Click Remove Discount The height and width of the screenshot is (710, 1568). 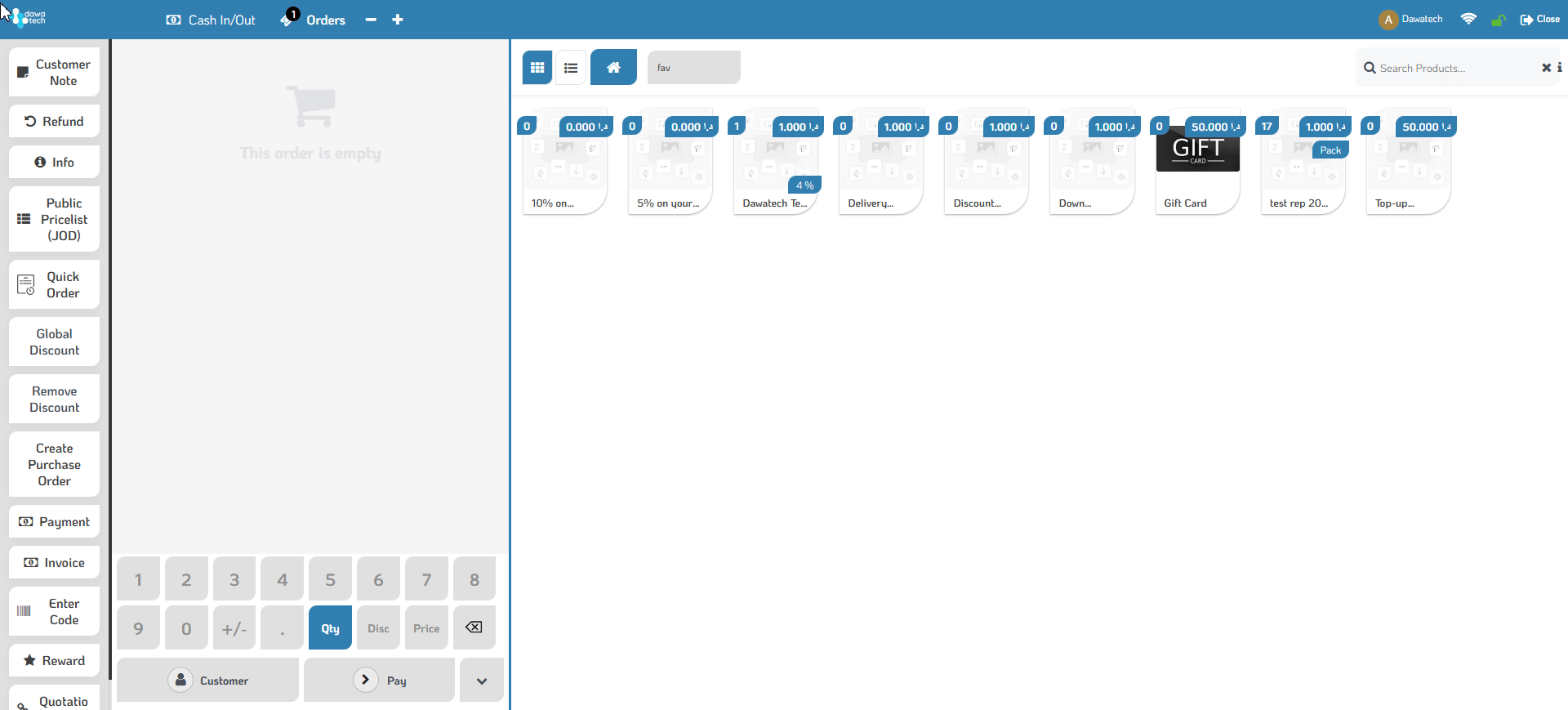[x=55, y=399]
